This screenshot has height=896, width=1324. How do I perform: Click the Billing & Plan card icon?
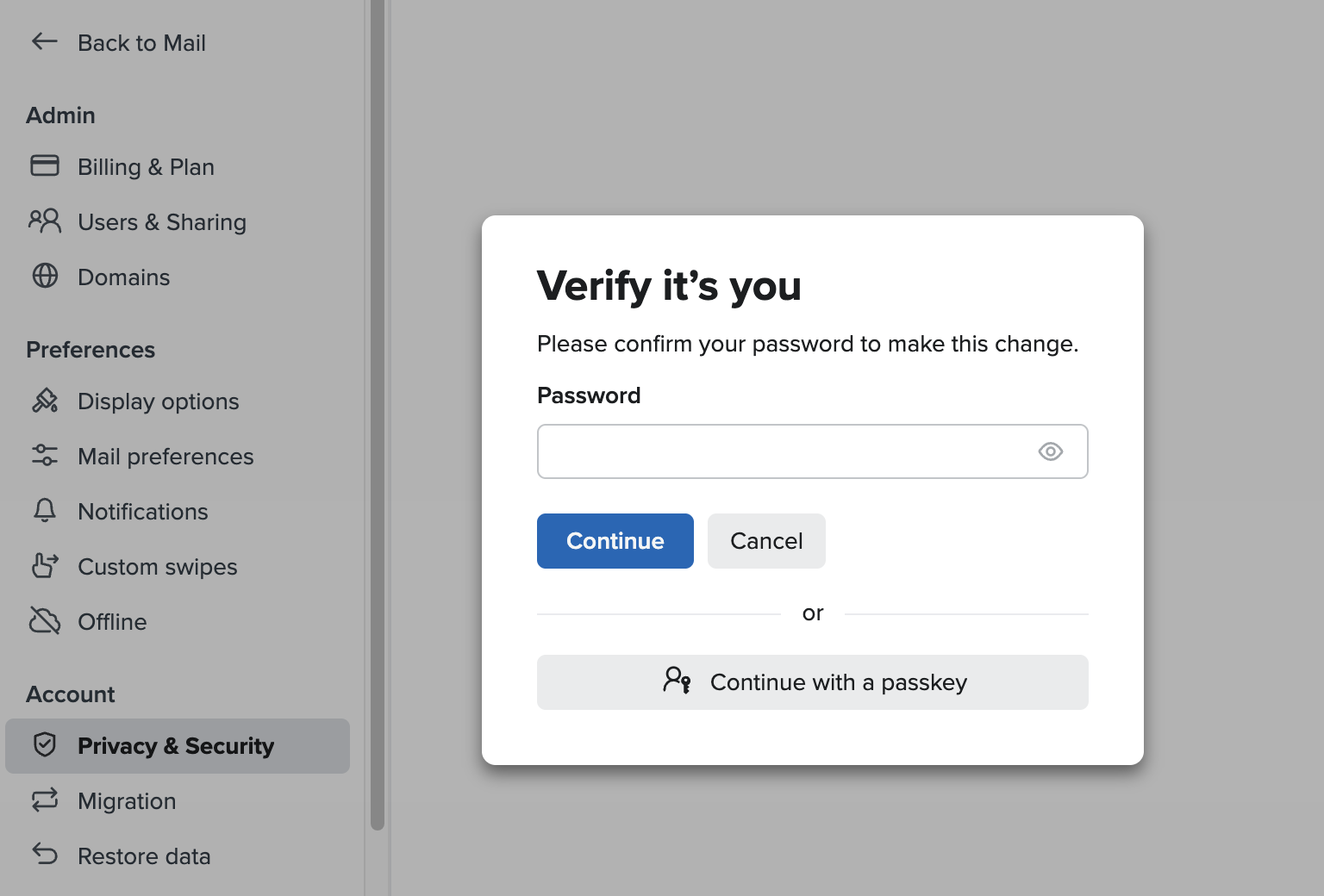click(44, 166)
